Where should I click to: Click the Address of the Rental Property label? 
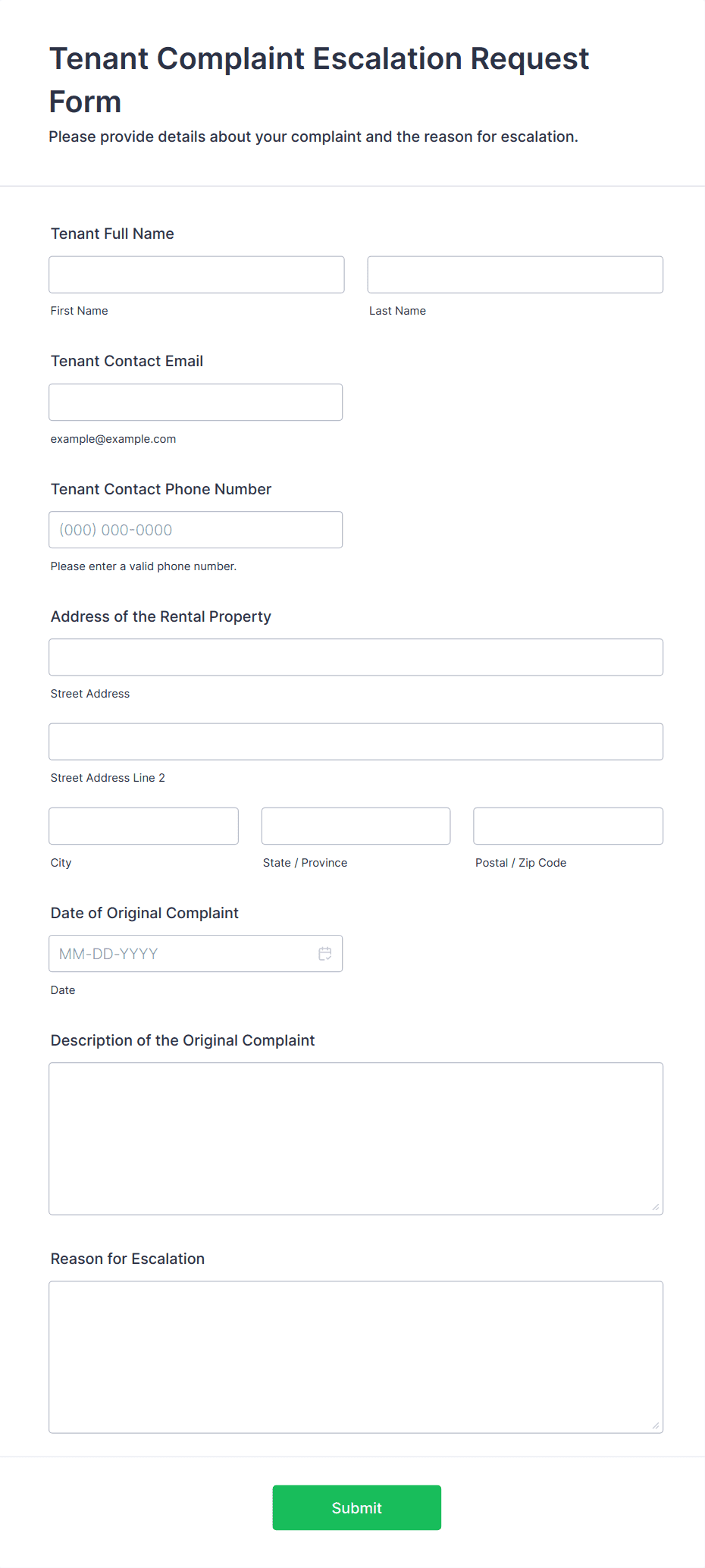[161, 616]
